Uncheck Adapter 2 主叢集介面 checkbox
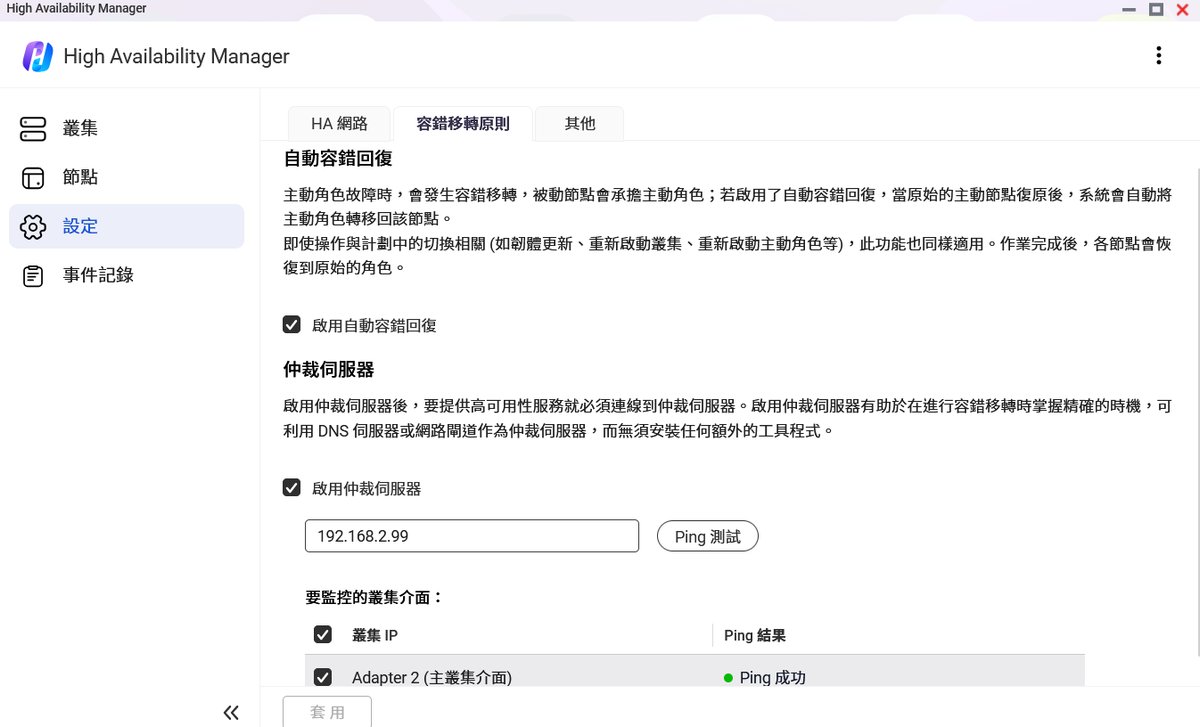Screen dimensions: 1200x727 [322, 677]
